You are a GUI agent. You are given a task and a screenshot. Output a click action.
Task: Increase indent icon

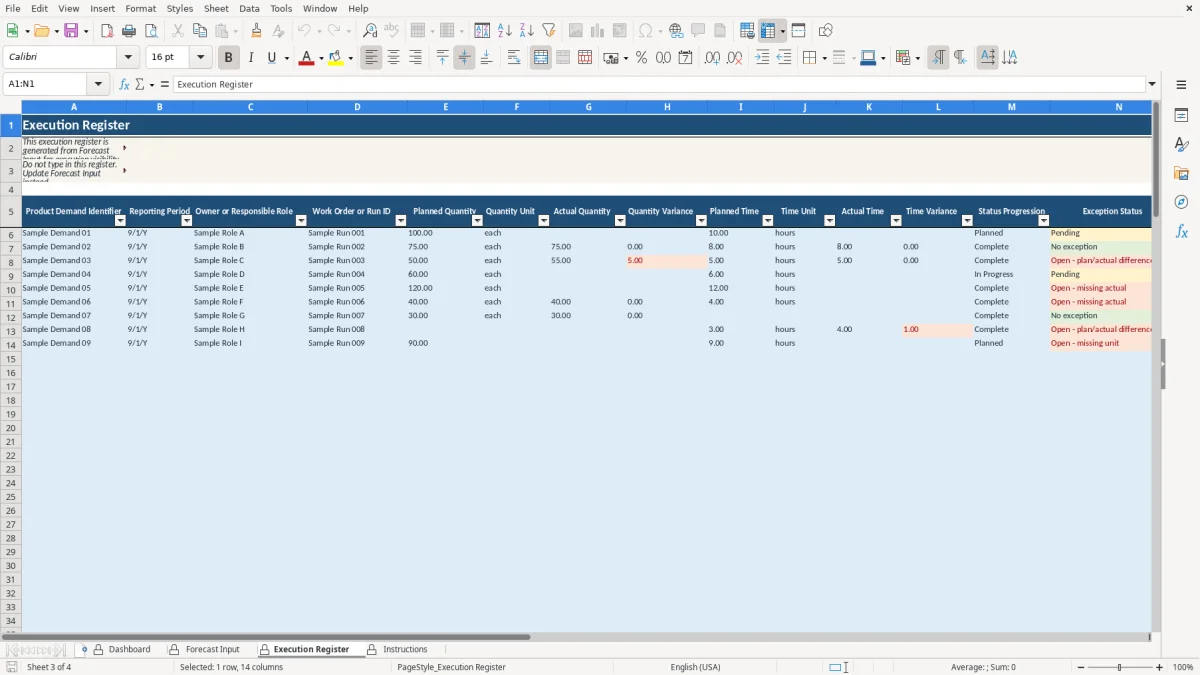pyautogui.click(x=762, y=58)
